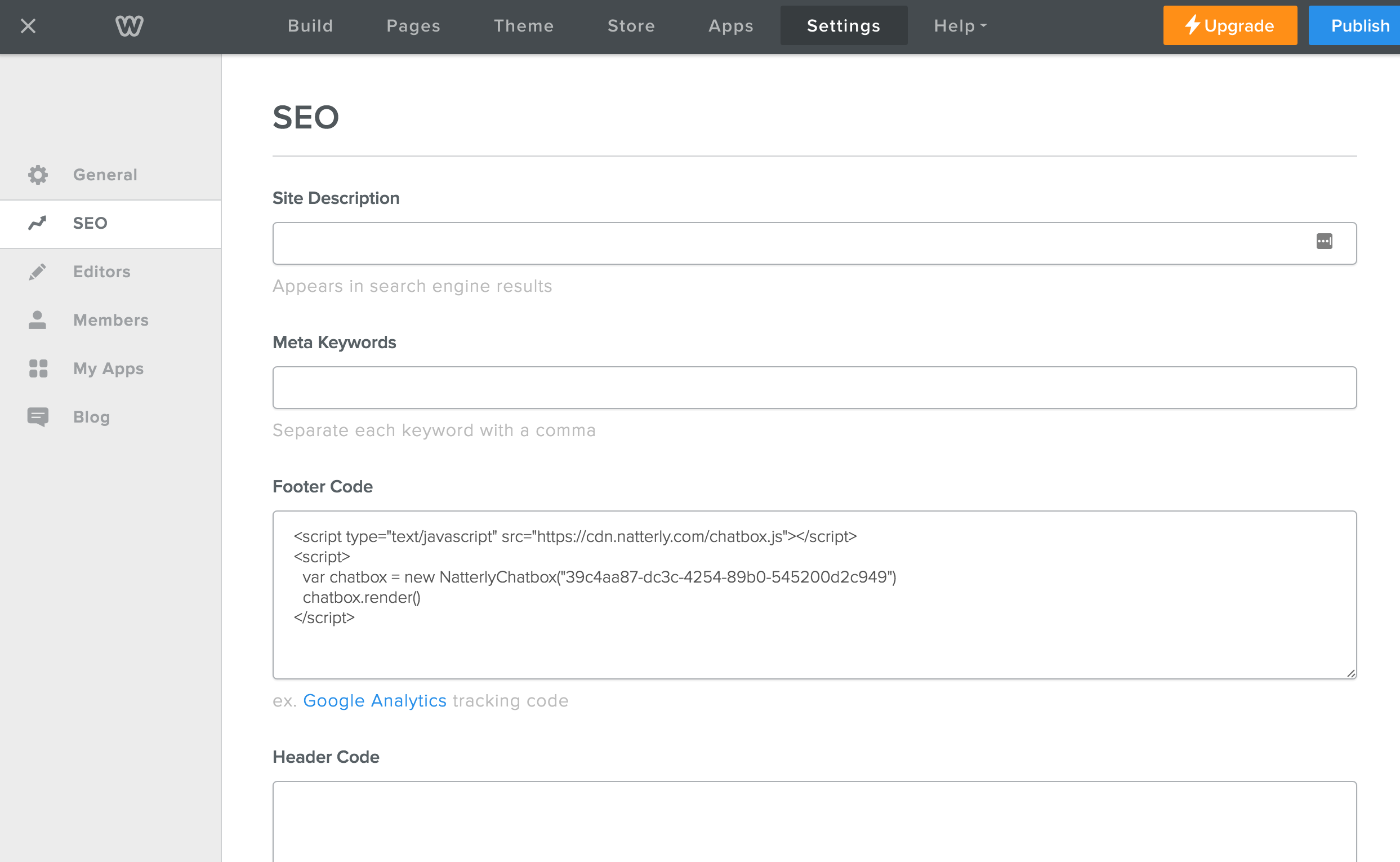Open the Apps tab
This screenshot has width=1400, height=862.
point(731,26)
